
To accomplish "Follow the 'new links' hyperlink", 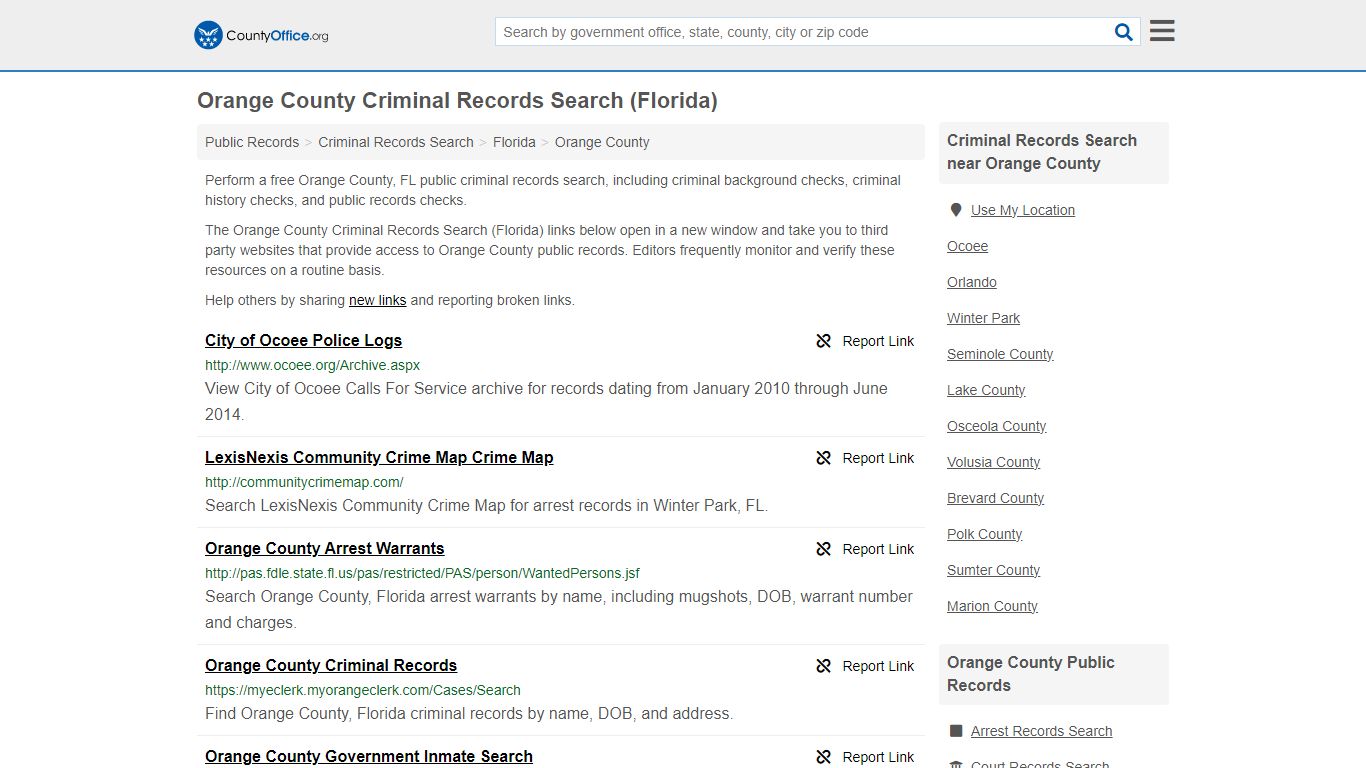I will [x=377, y=300].
